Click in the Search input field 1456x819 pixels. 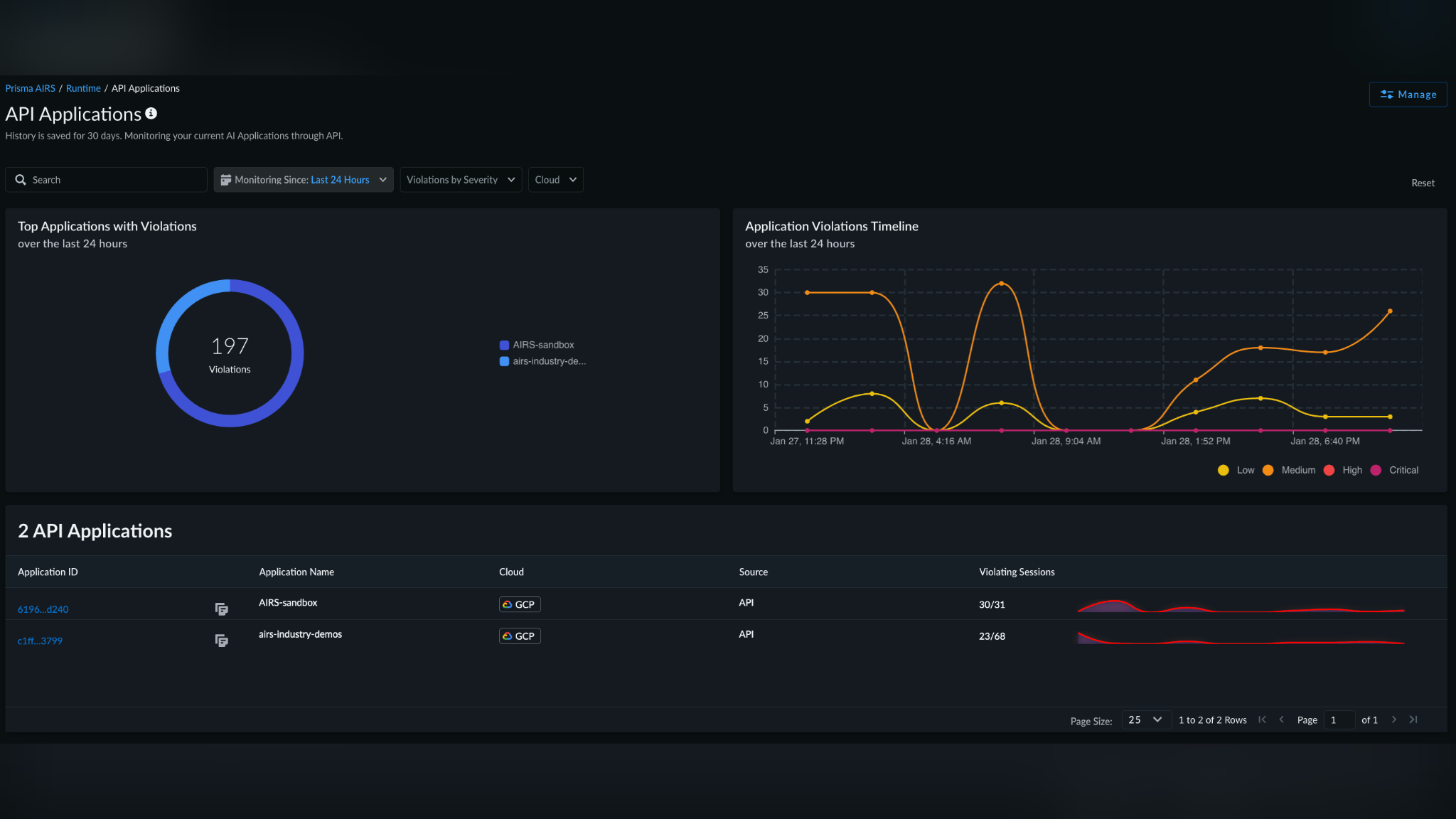(114, 180)
